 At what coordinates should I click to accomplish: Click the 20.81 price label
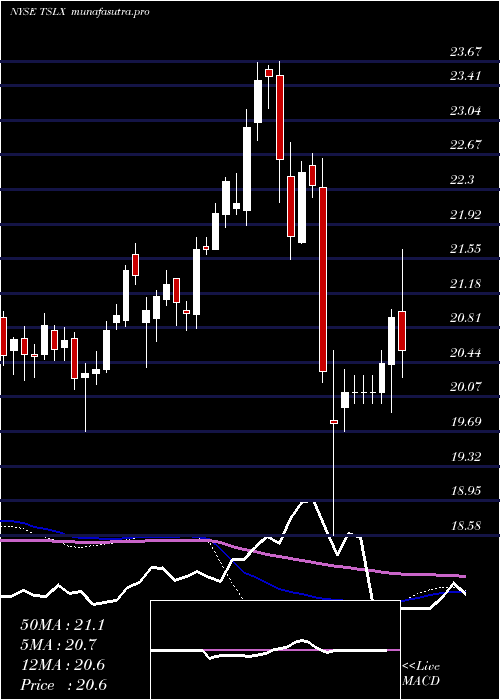click(466, 318)
